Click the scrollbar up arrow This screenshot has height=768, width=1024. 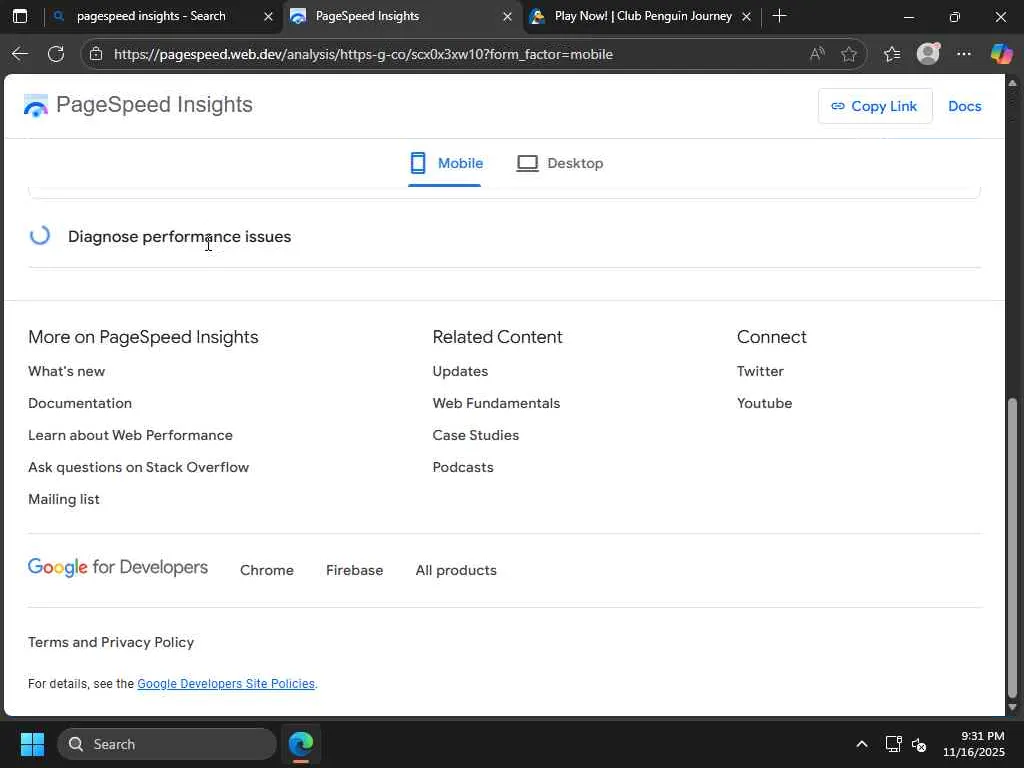1012,83
